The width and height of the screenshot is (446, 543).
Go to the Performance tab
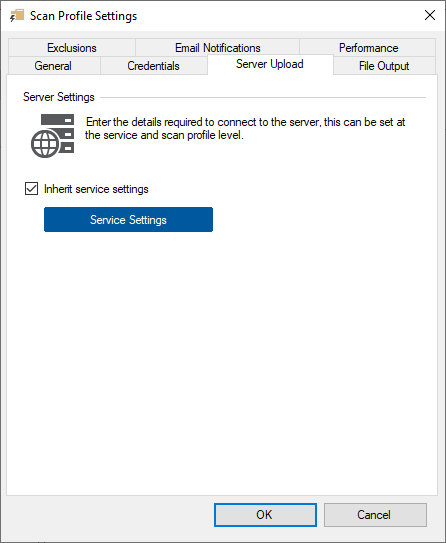coord(368,47)
